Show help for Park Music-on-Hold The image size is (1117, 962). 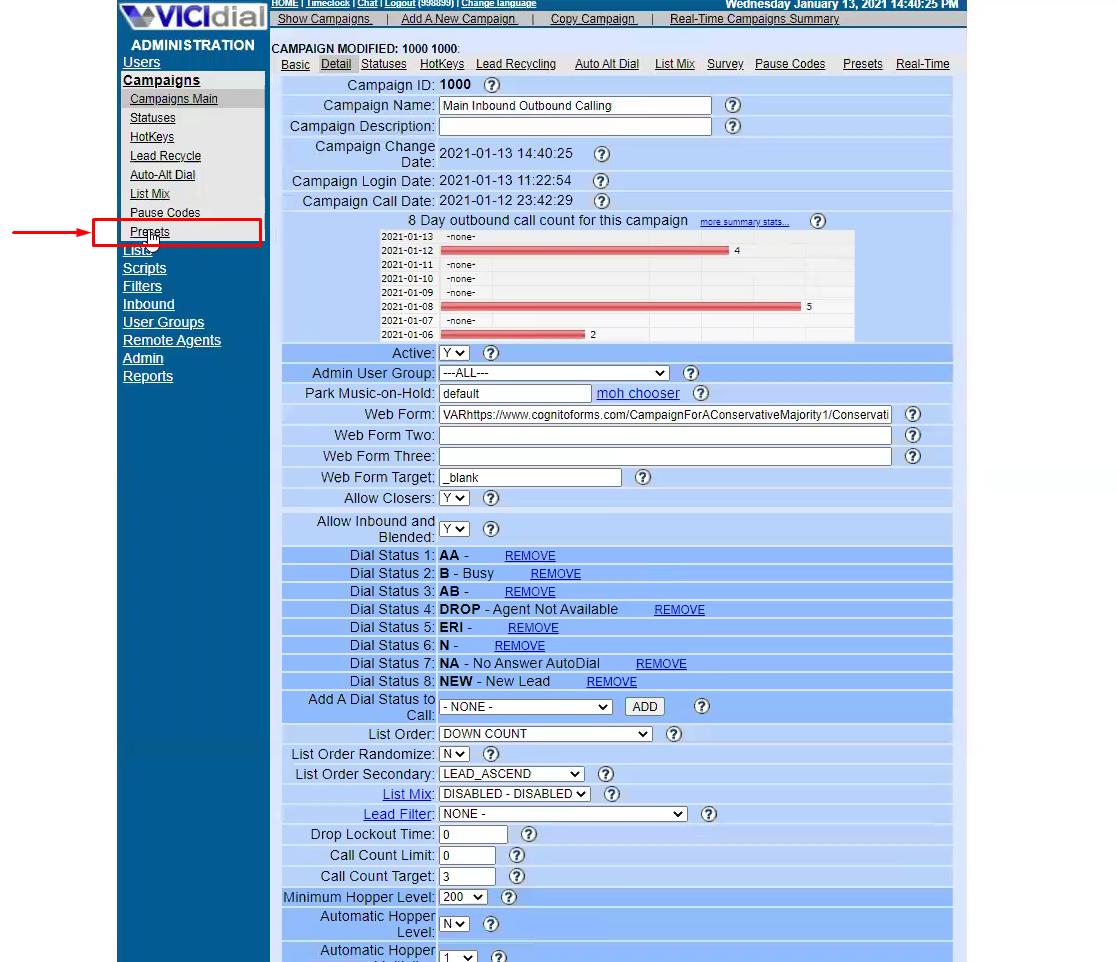[701, 393]
